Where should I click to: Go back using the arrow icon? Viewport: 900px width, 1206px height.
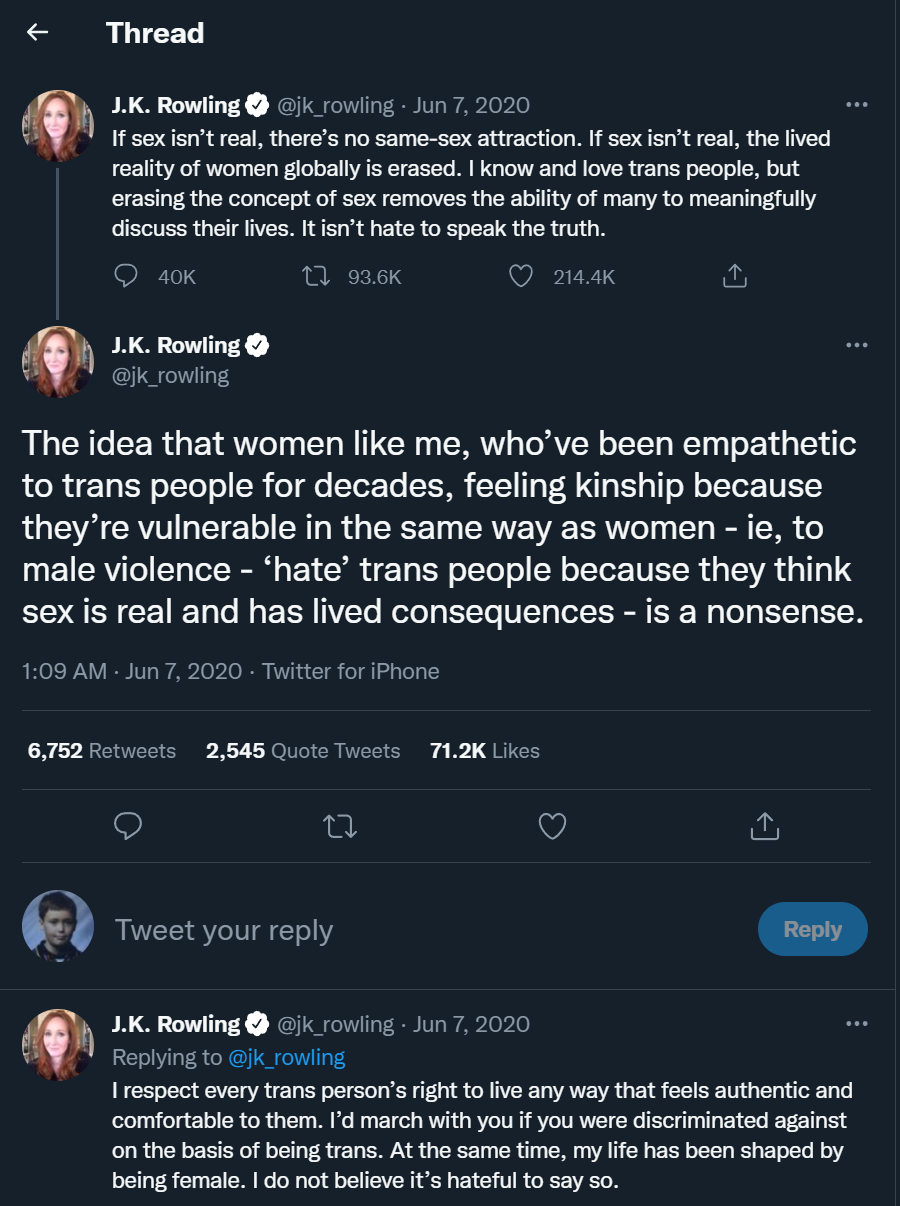37,33
